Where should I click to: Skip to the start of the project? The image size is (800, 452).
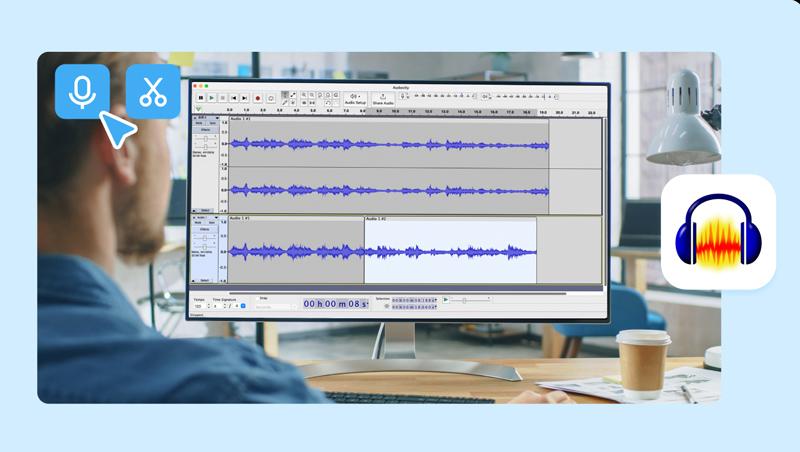tap(234, 98)
